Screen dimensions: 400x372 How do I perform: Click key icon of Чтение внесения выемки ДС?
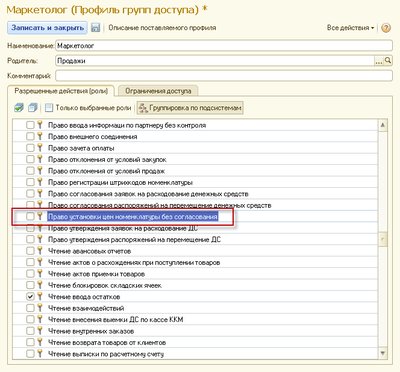click(40, 319)
